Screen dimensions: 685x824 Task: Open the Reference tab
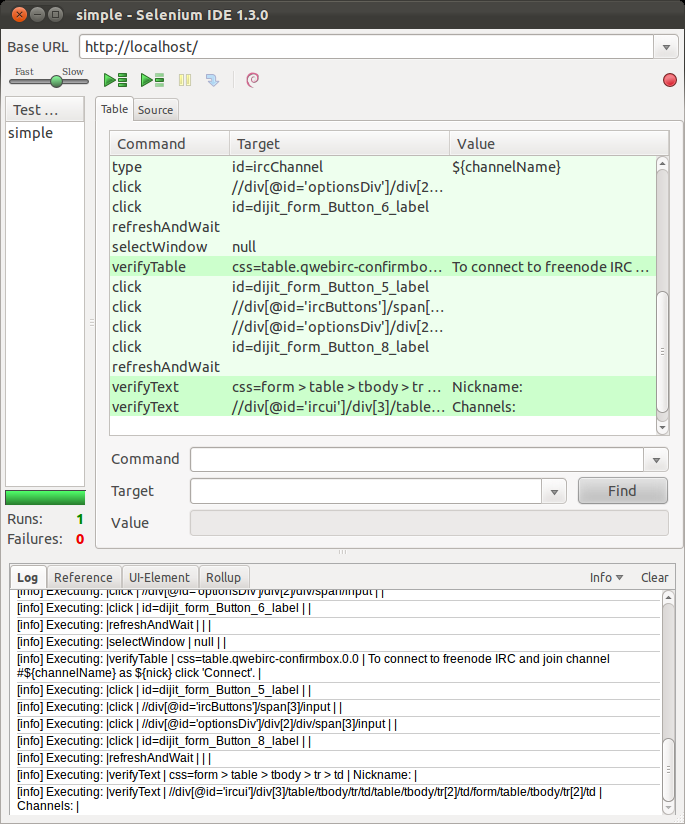click(83, 578)
